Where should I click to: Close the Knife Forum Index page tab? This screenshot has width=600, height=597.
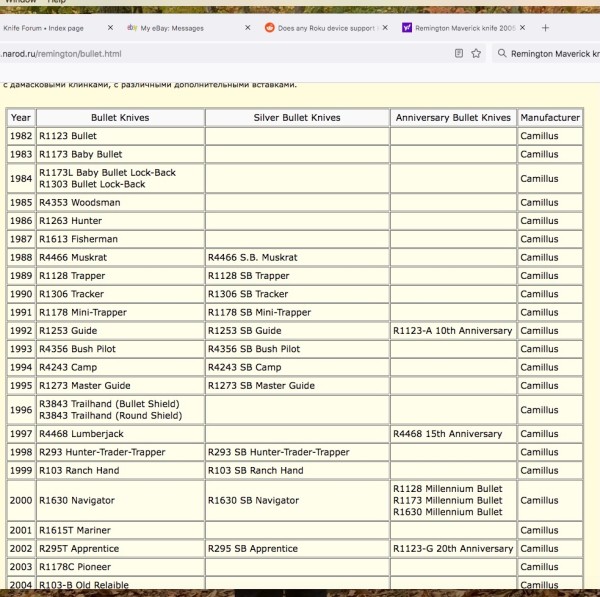(110, 28)
